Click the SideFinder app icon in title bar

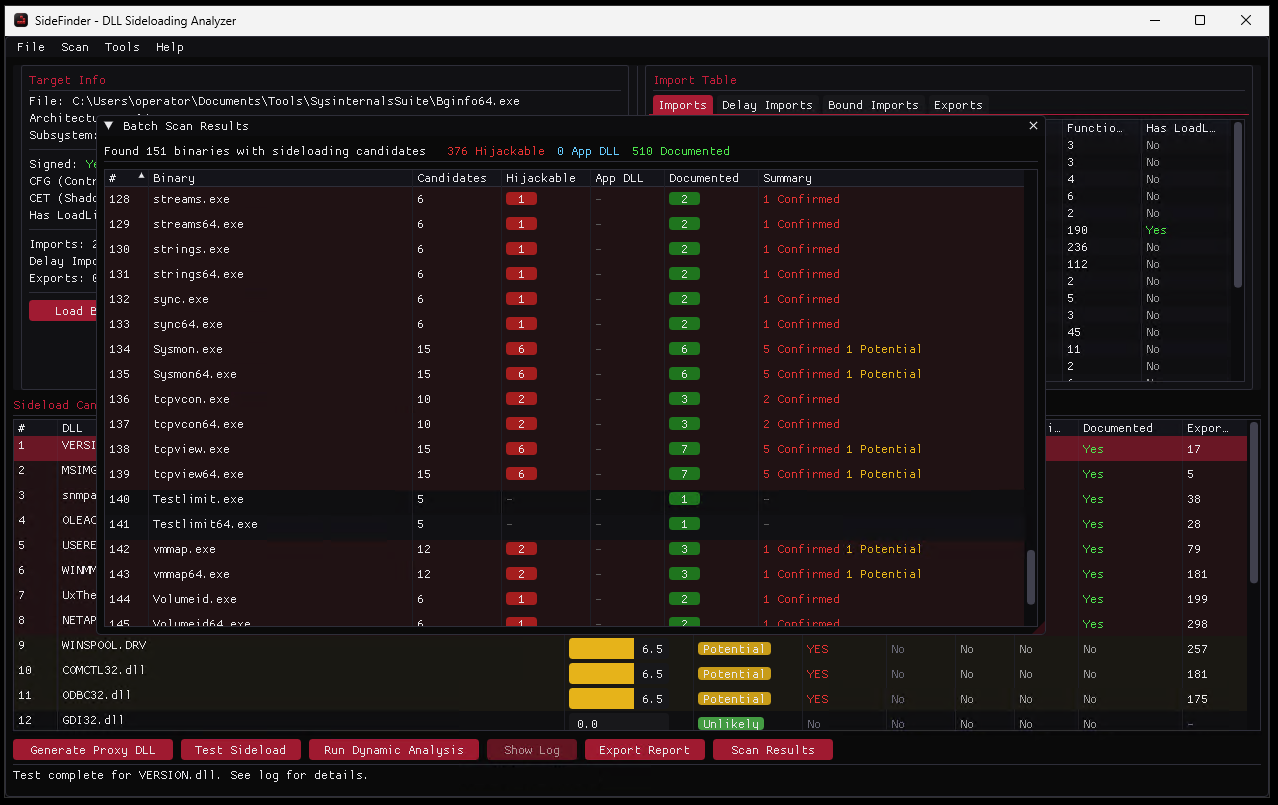[21, 20]
